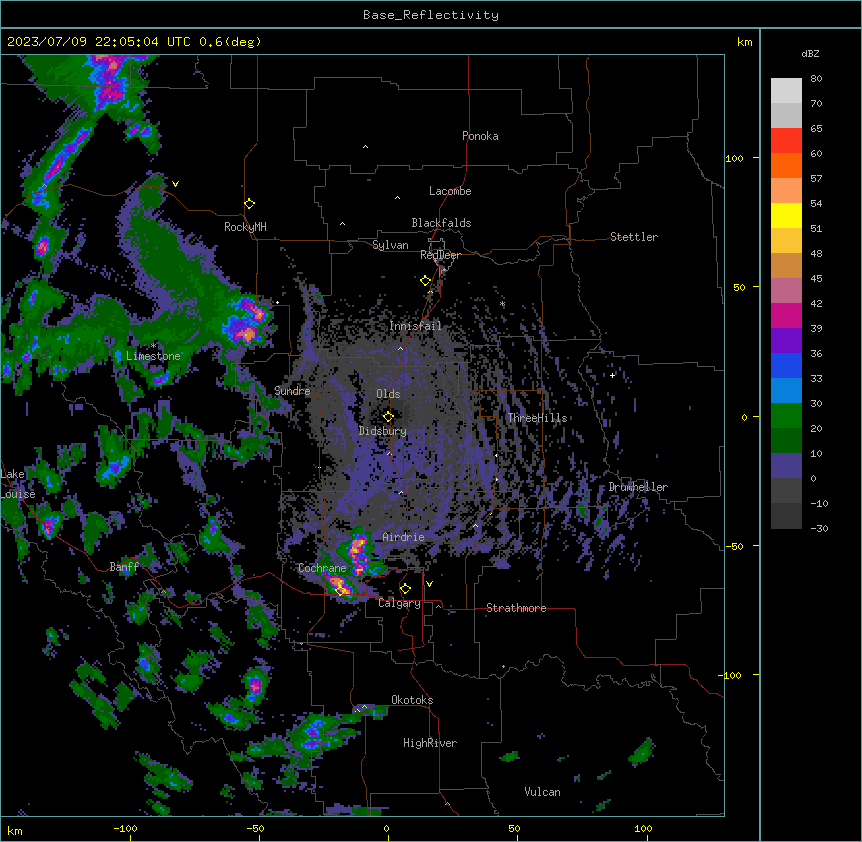This screenshot has height=842, width=862.
Task: Click the Didsbury city label
Action: coord(383,431)
